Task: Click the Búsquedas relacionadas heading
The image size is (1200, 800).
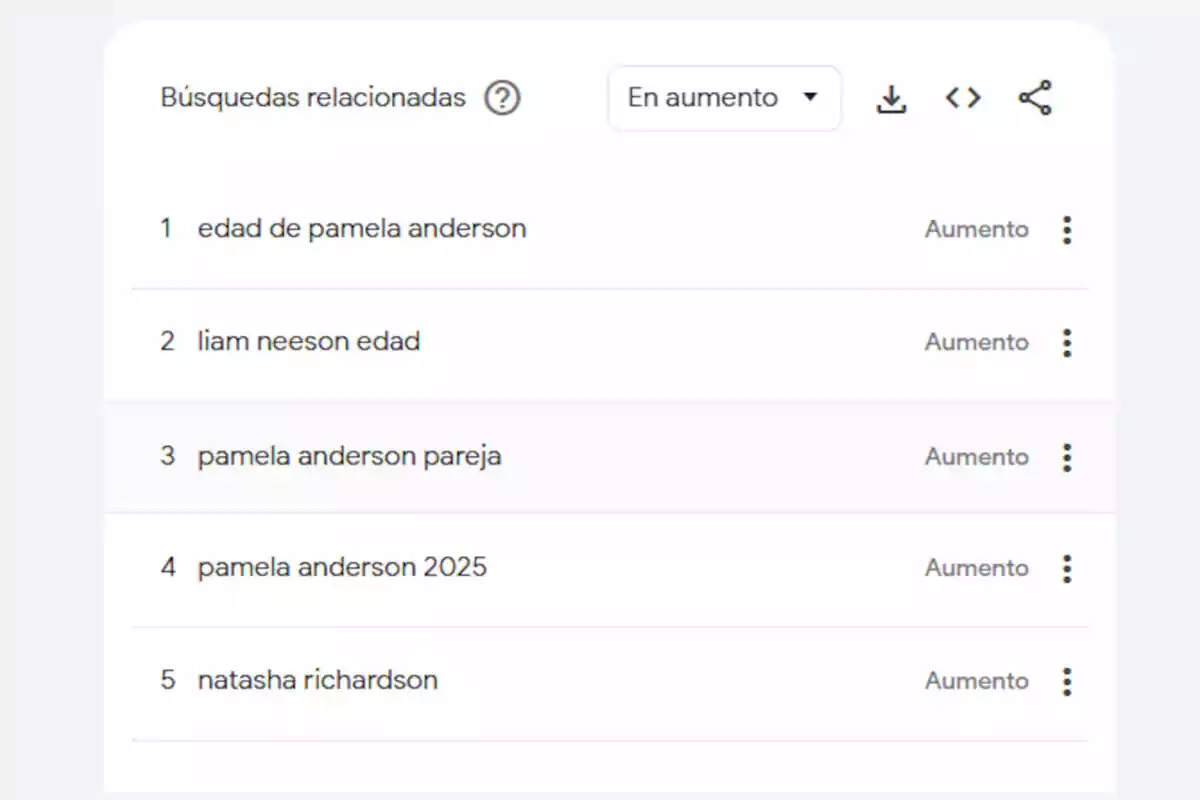Action: pos(313,98)
